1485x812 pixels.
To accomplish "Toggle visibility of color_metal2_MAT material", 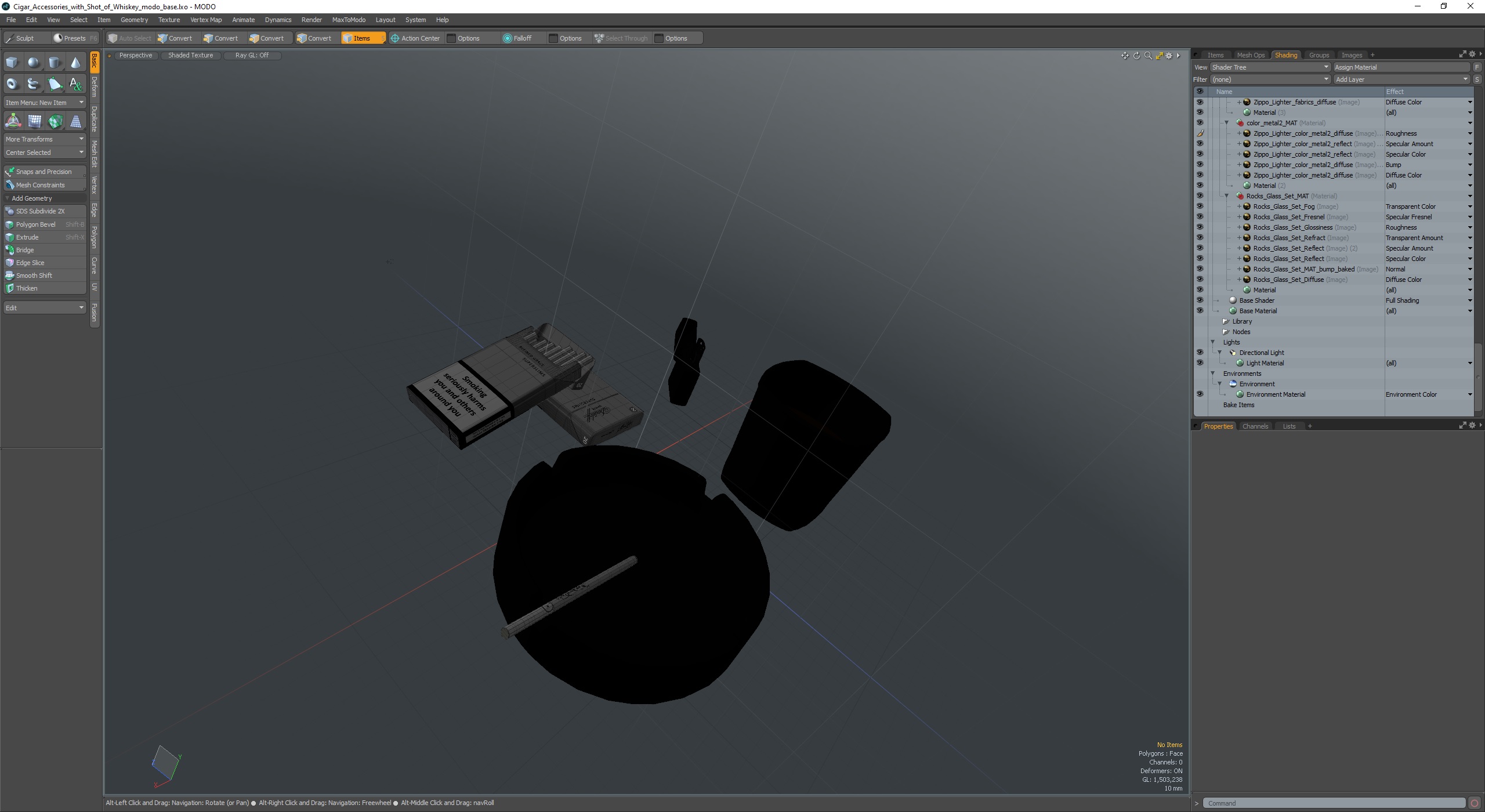I will 1200,123.
